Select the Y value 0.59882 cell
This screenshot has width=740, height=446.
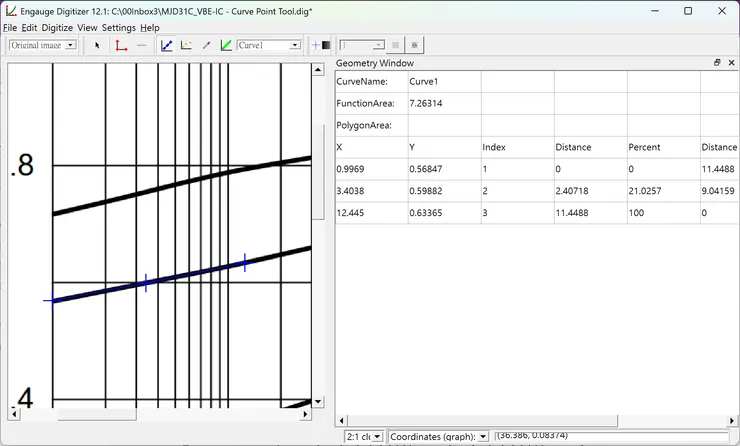click(x=445, y=191)
